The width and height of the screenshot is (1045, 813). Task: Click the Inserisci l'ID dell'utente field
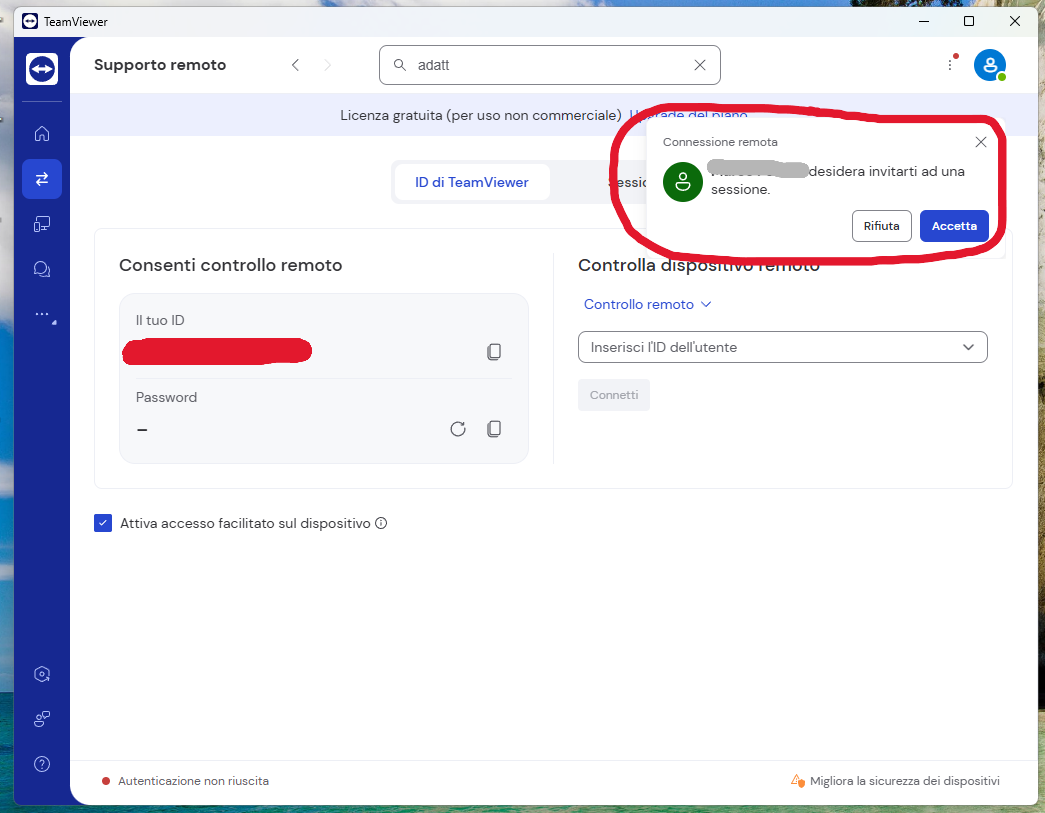[x=782, y=347]
